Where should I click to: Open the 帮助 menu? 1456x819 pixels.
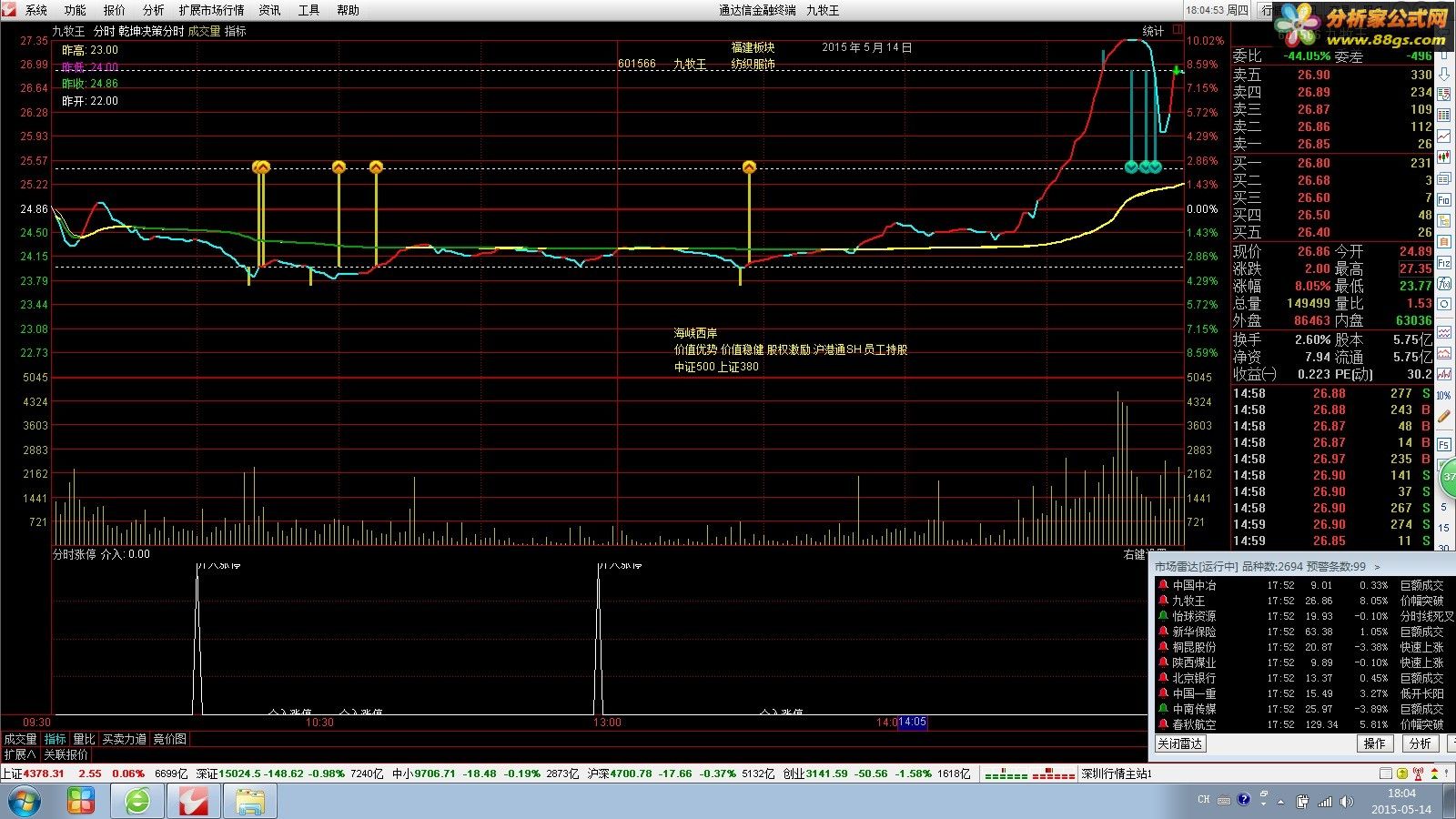348,10
